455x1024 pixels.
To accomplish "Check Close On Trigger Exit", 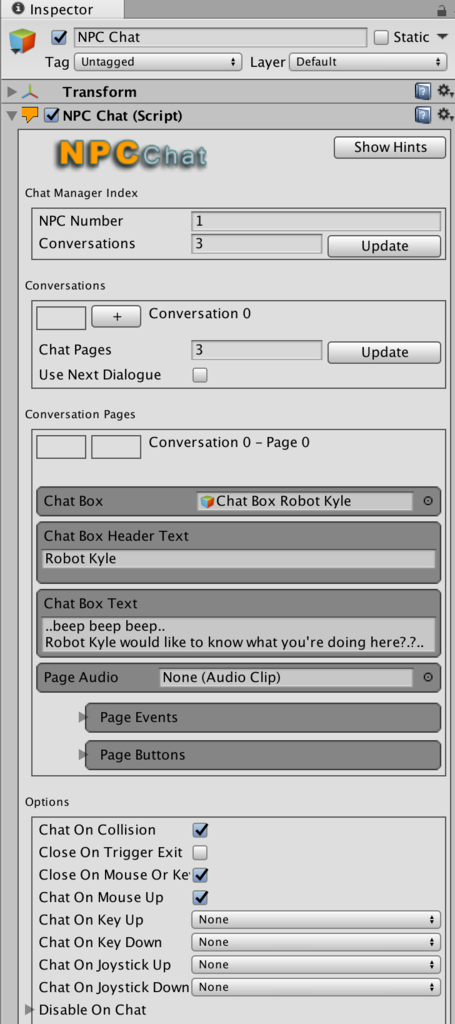I will [200, 852].
